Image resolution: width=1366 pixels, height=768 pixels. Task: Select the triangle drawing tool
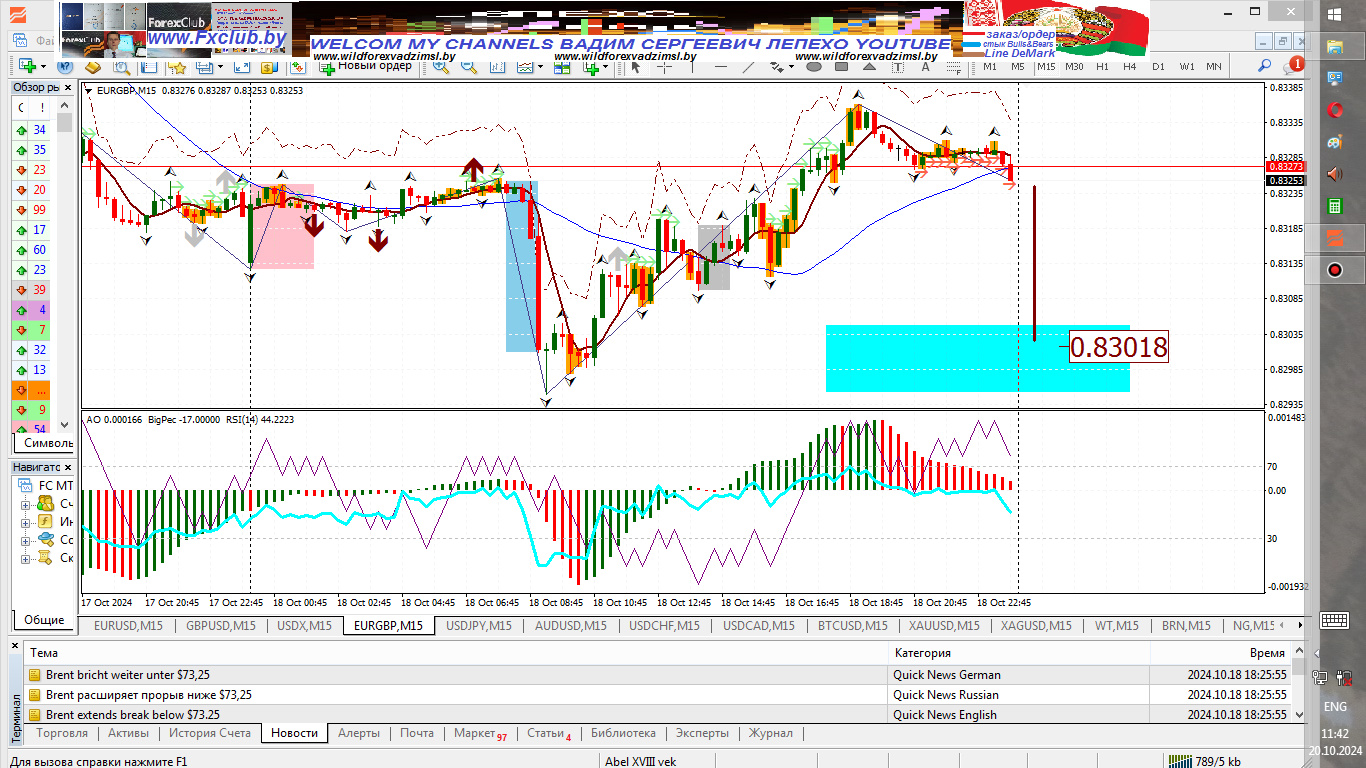click(x=870, y=66)
